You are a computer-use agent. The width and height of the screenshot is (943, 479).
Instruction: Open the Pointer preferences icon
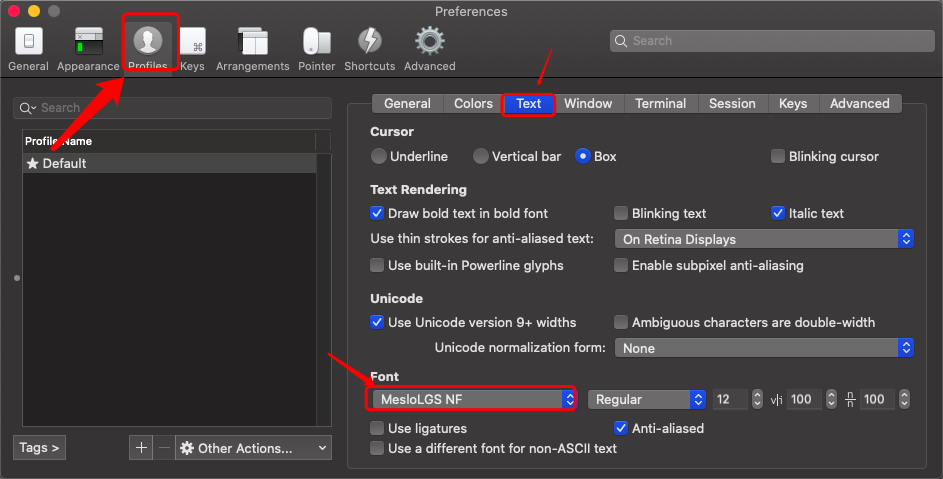click(x=316, y=43)
